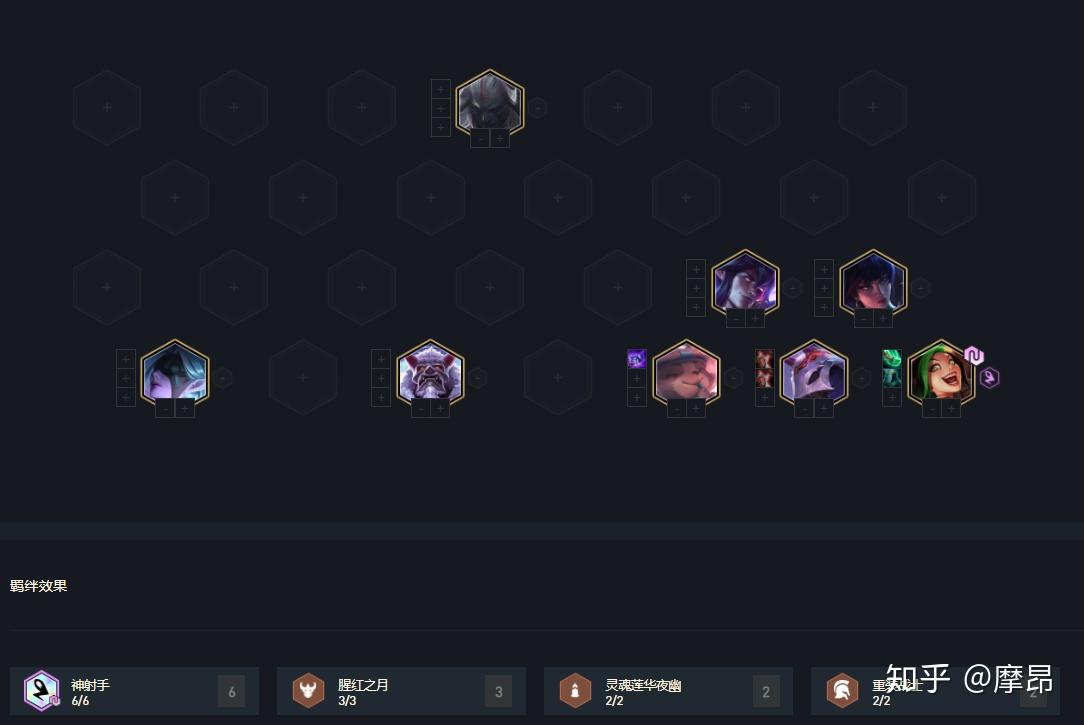
Task: Open the third item slot beside Jhin
Action: (765, 397)
